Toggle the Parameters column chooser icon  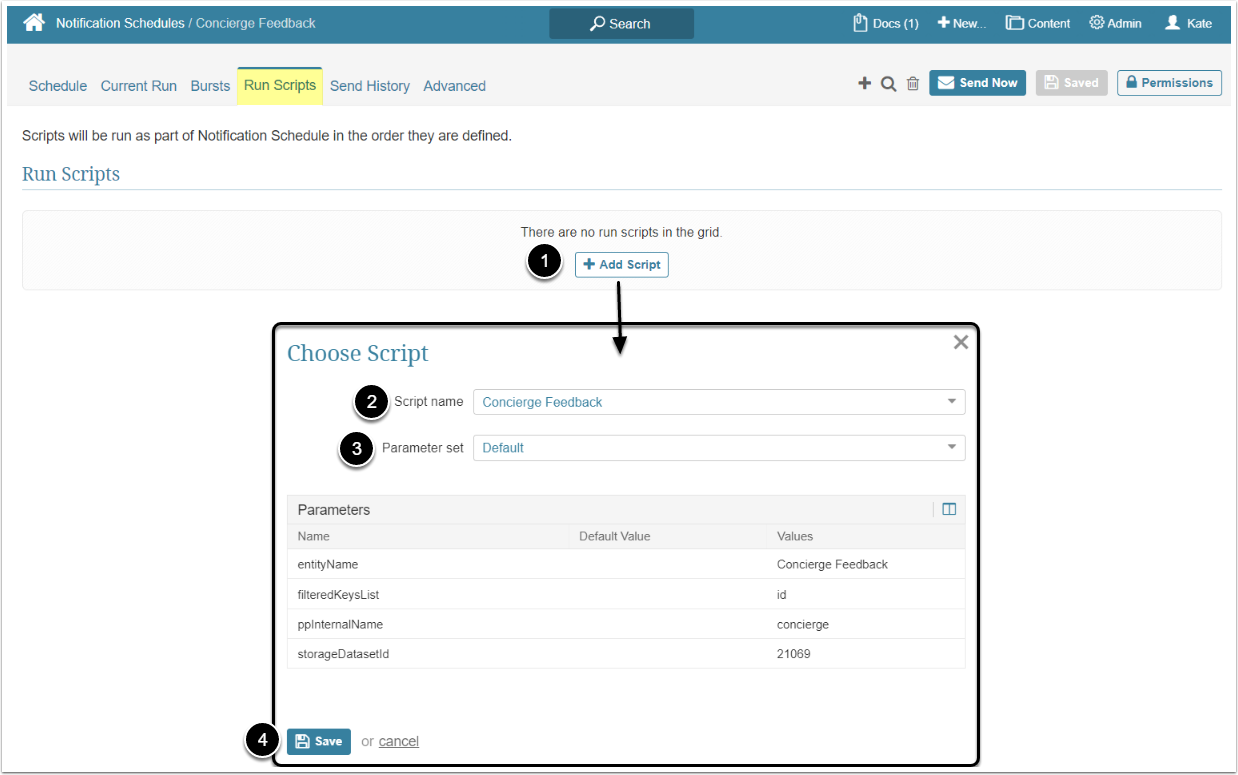949,510
